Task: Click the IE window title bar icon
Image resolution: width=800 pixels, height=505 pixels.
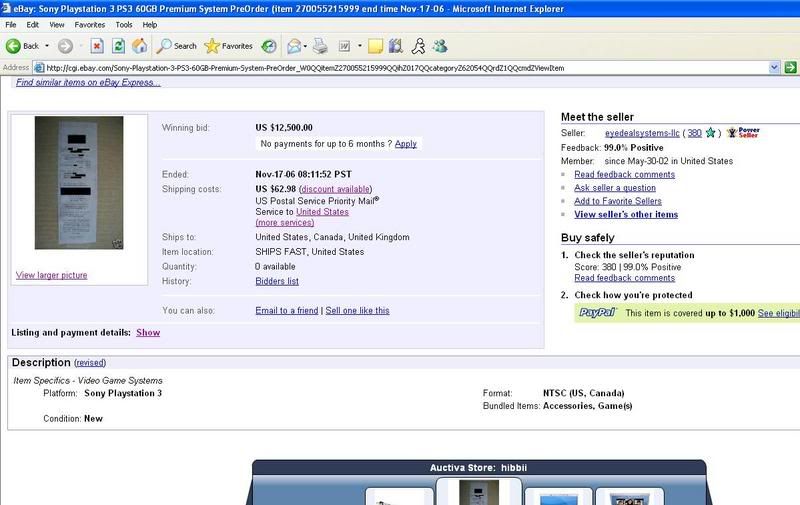Action: (x=6, y=8)
